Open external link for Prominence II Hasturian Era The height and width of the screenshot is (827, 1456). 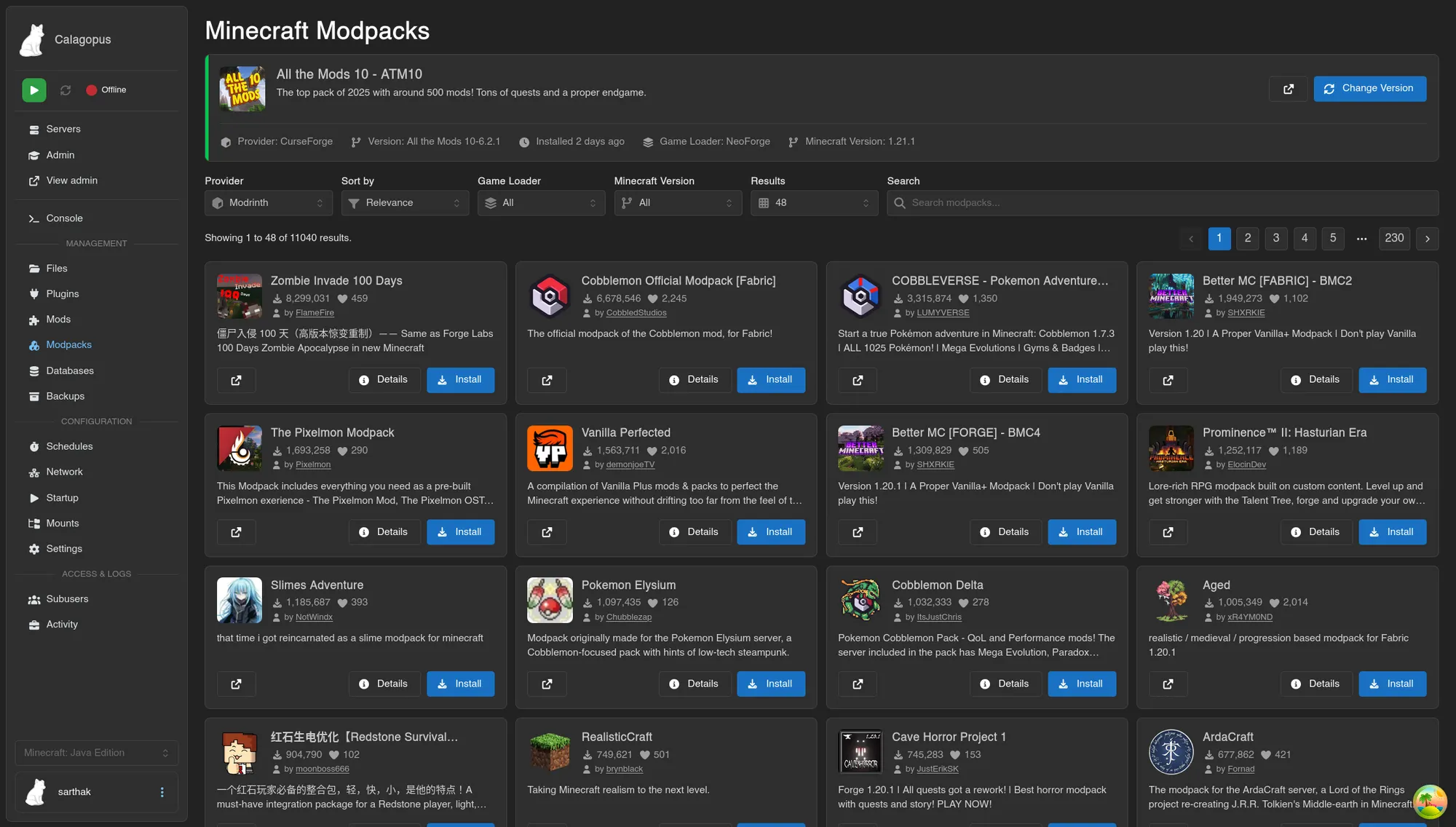tap(1168, 532)
